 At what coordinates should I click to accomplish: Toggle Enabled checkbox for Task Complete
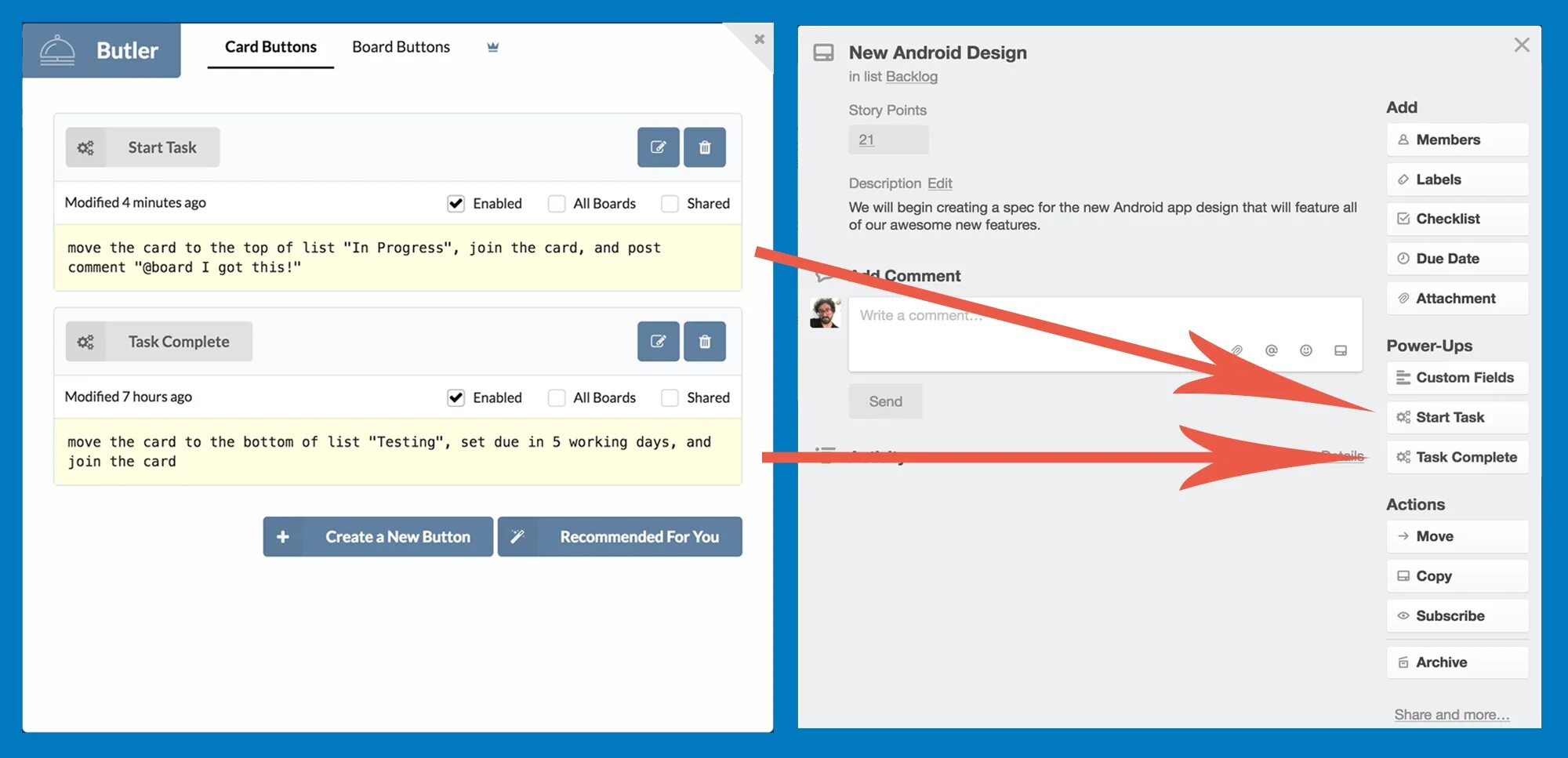pos(456,398)
